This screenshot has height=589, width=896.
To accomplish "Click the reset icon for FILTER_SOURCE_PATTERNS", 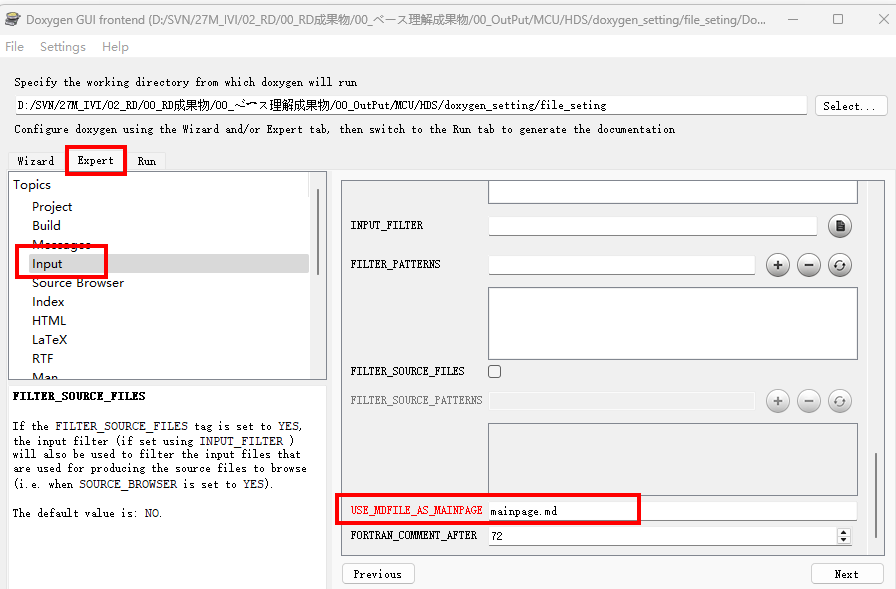I will pyautogui.click(x=839, y=400).
